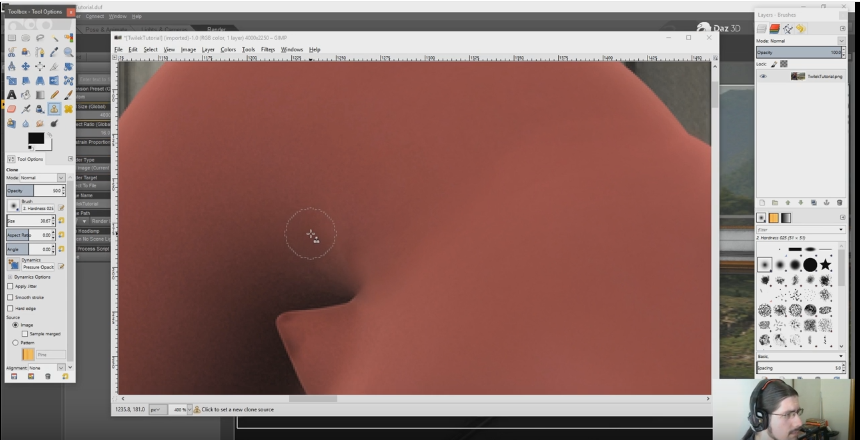Enable the Hard edge checkbox
Viewport: 860px width, 440px height.
tap(10, 308)
